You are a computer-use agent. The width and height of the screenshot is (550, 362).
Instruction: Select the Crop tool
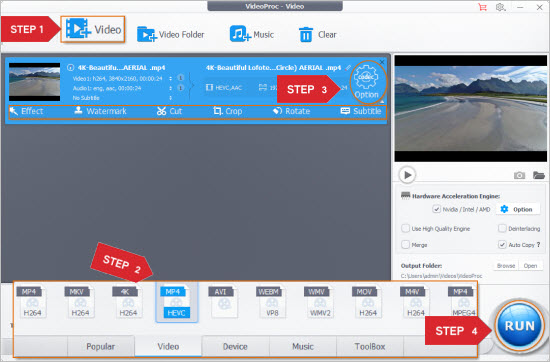pyautogui.click(x=218, y=111)
